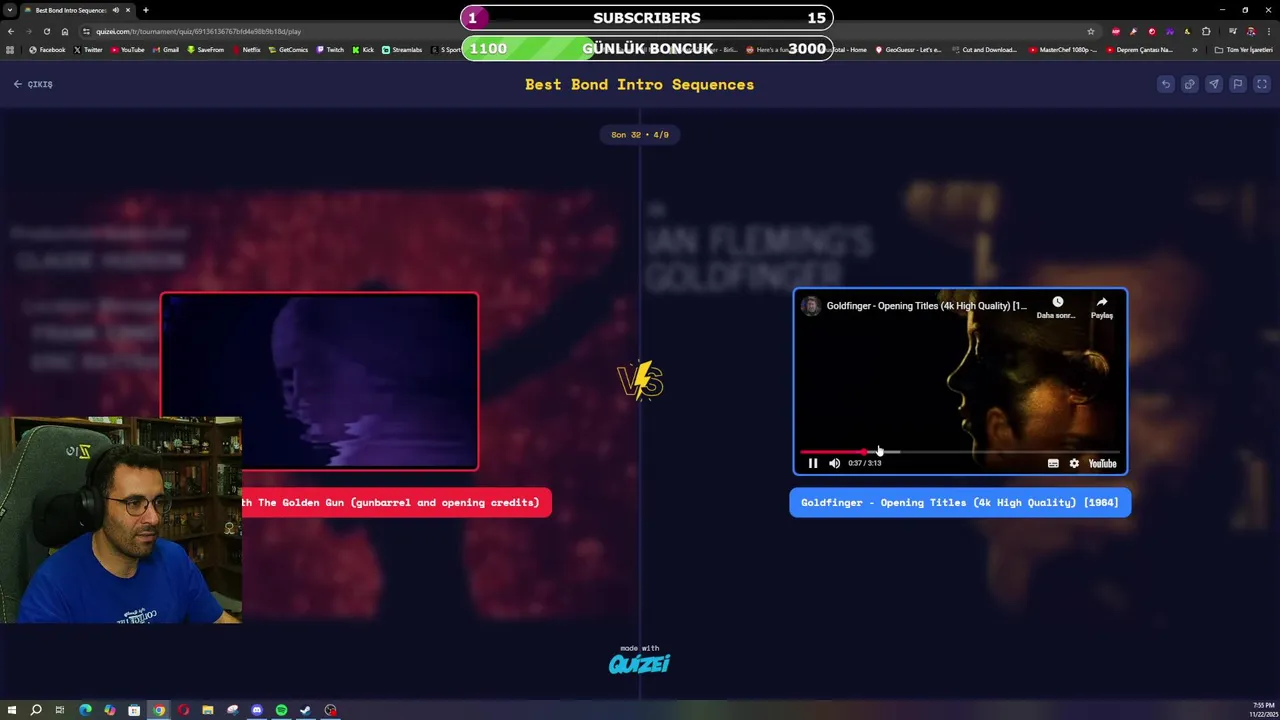Reload the page
This screenshot has width=1280, height=720.
46,31
